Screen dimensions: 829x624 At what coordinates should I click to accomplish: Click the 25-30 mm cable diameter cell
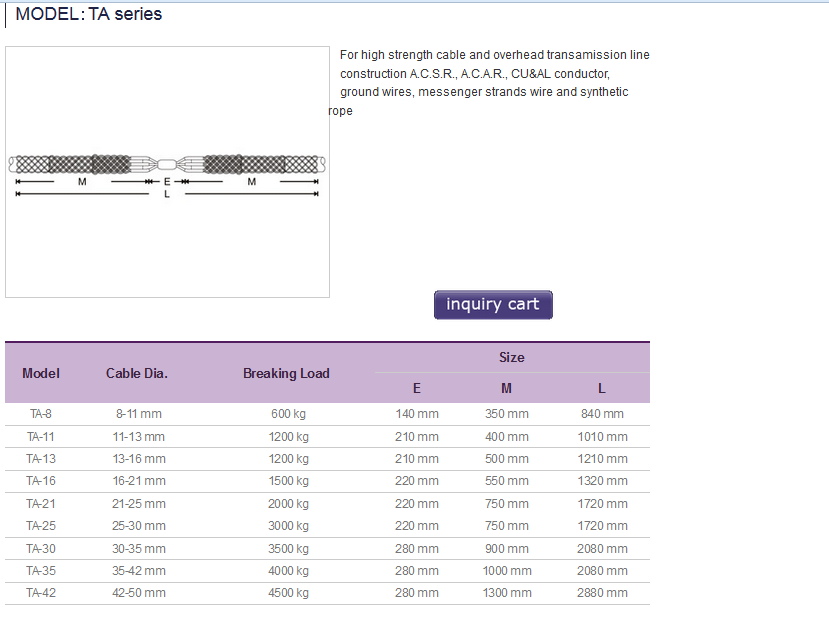coord(139,526)
